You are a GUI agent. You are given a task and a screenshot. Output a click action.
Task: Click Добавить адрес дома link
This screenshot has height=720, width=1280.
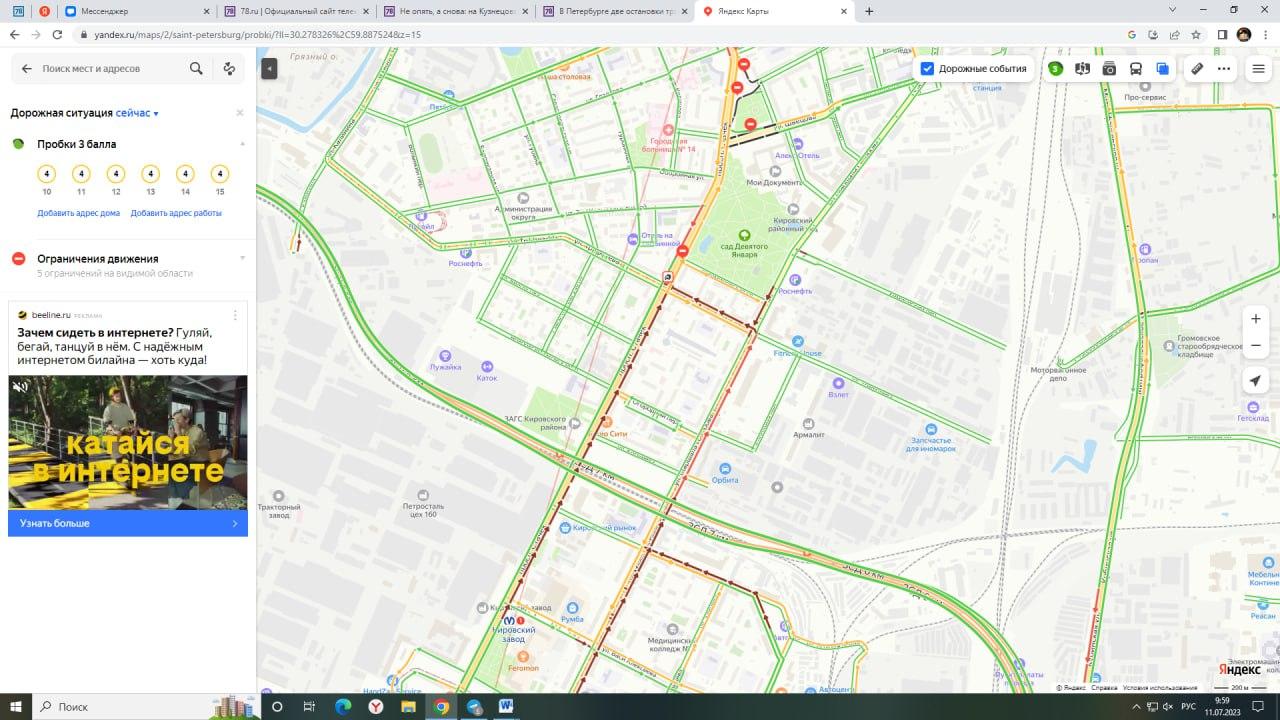[79, 213]
